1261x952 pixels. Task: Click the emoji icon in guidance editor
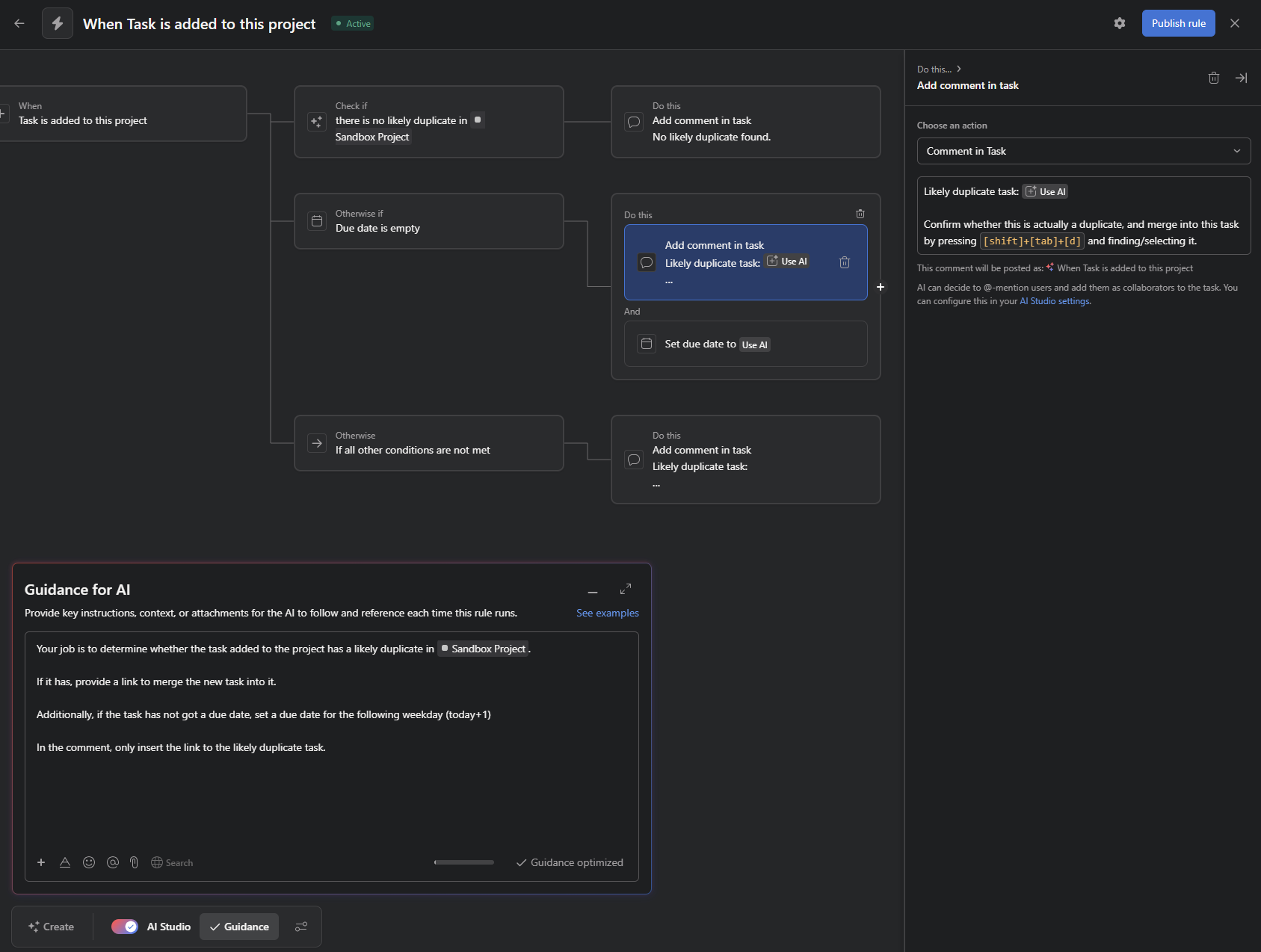[x=89, y=862]
